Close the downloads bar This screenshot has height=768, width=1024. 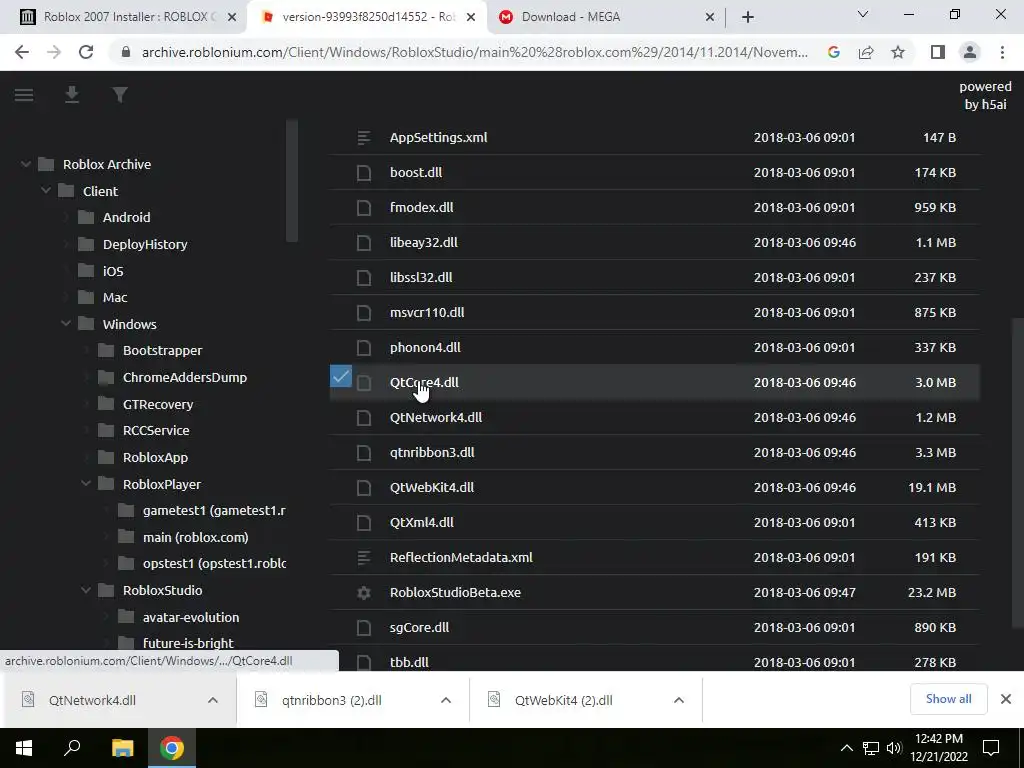point(1006,699)
